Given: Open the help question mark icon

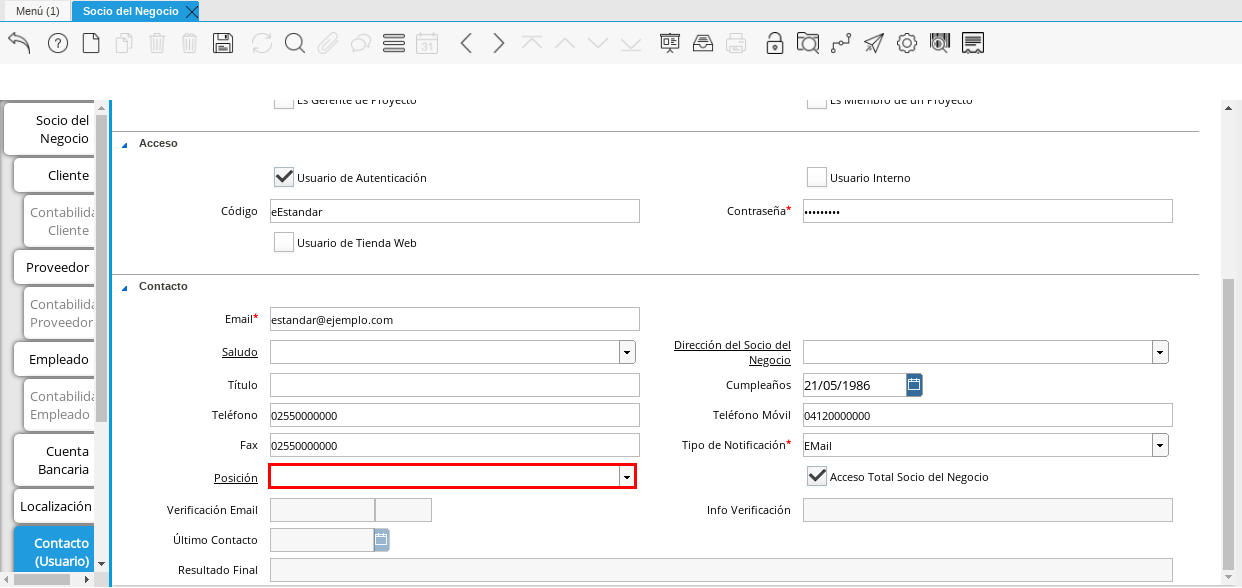Looking at the screenshot, I should click(58, 43).
